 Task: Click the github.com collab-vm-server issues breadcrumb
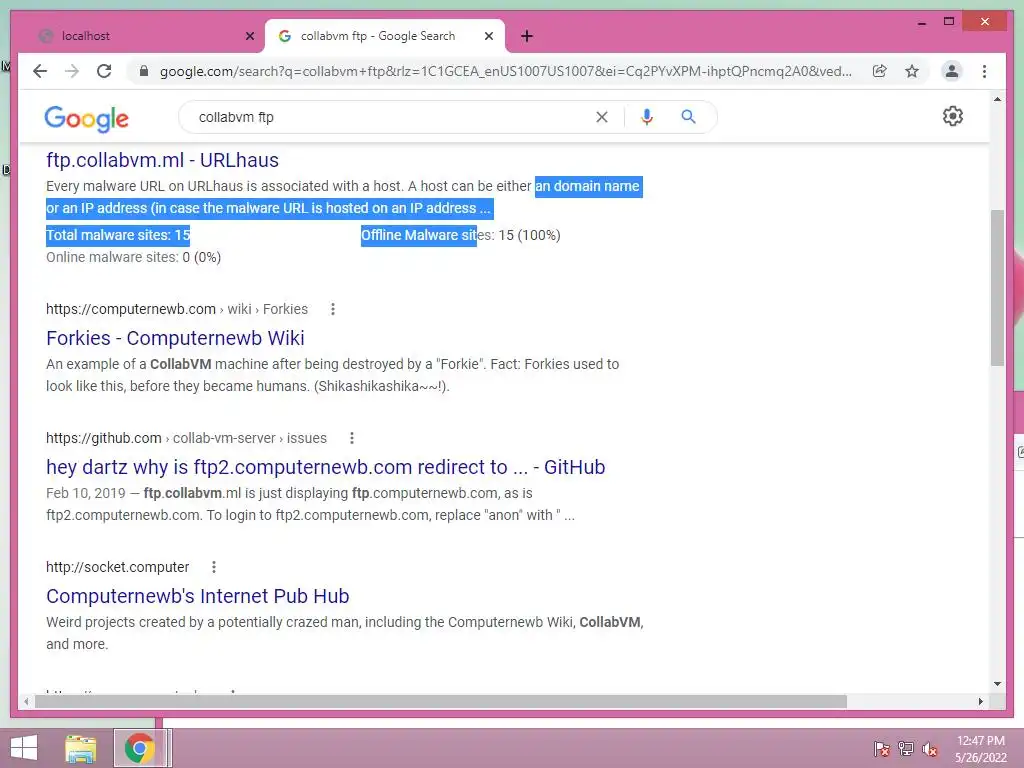click(186, 438)
